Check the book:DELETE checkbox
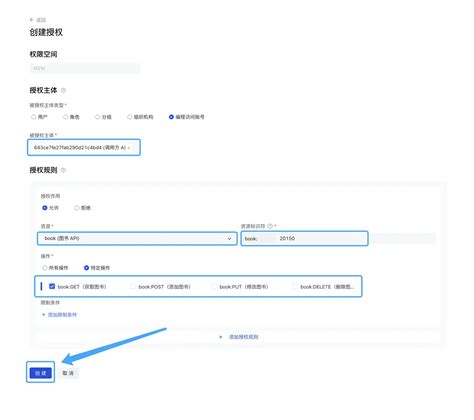Screen dimensions: 474x420 tap(295, 286)
